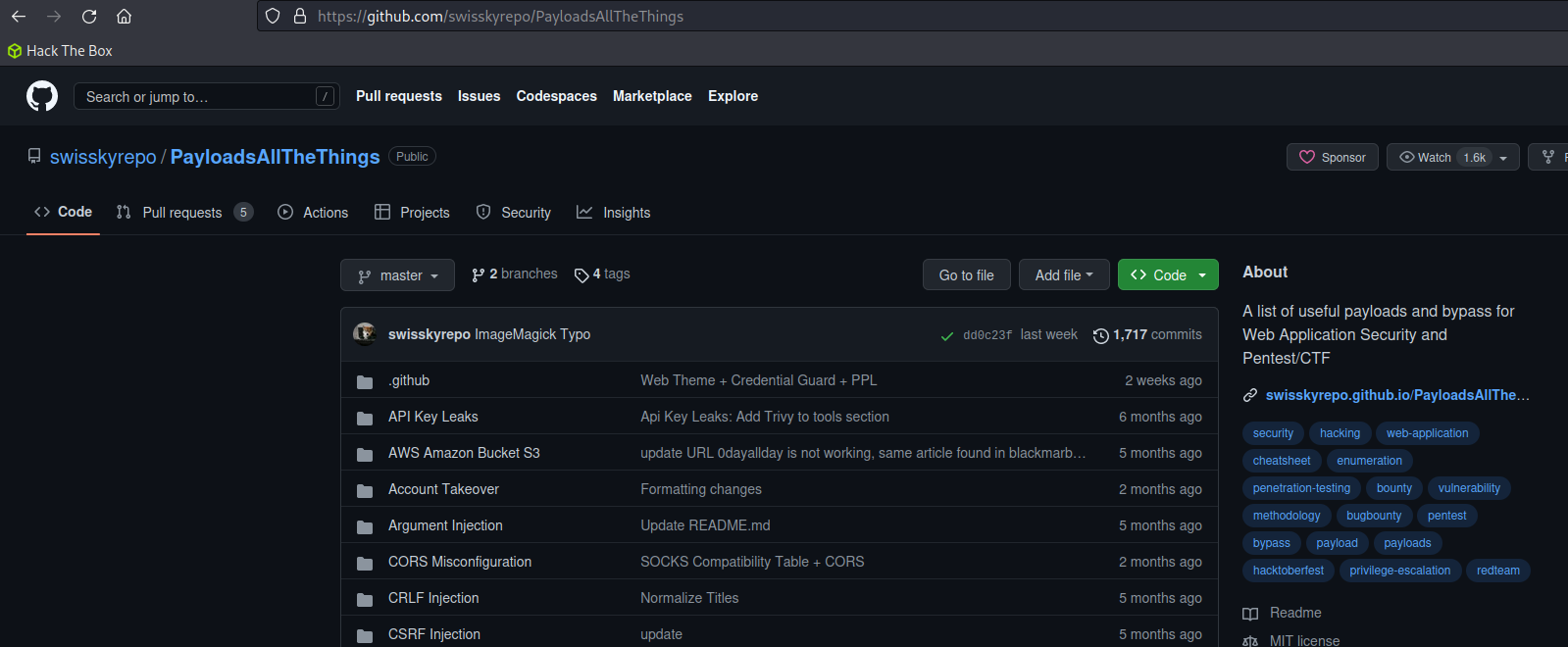Open the browser home page icon

click(125, 17)
